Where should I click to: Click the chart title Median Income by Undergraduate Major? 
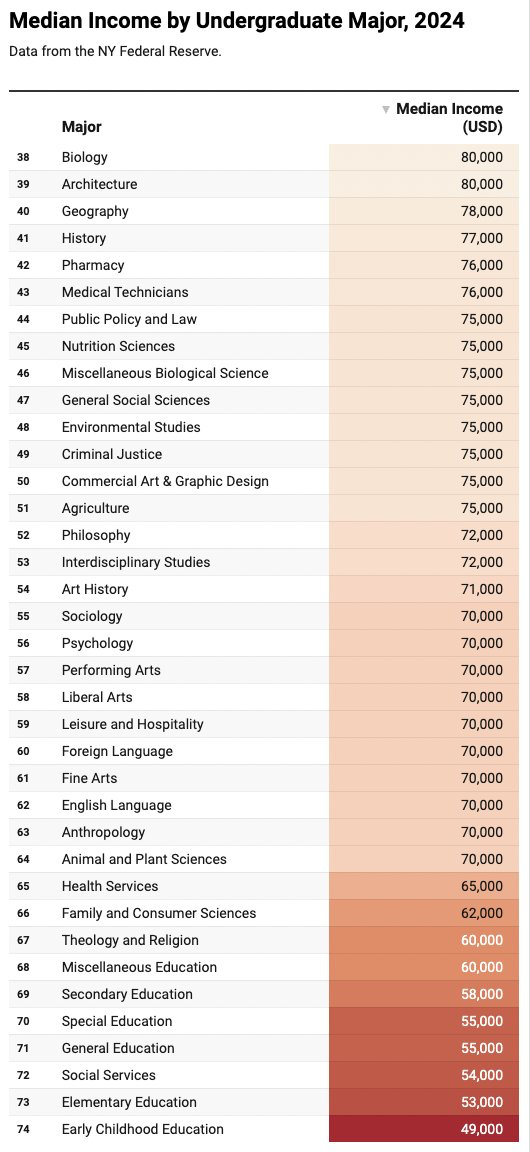click(x=237, y=21)
